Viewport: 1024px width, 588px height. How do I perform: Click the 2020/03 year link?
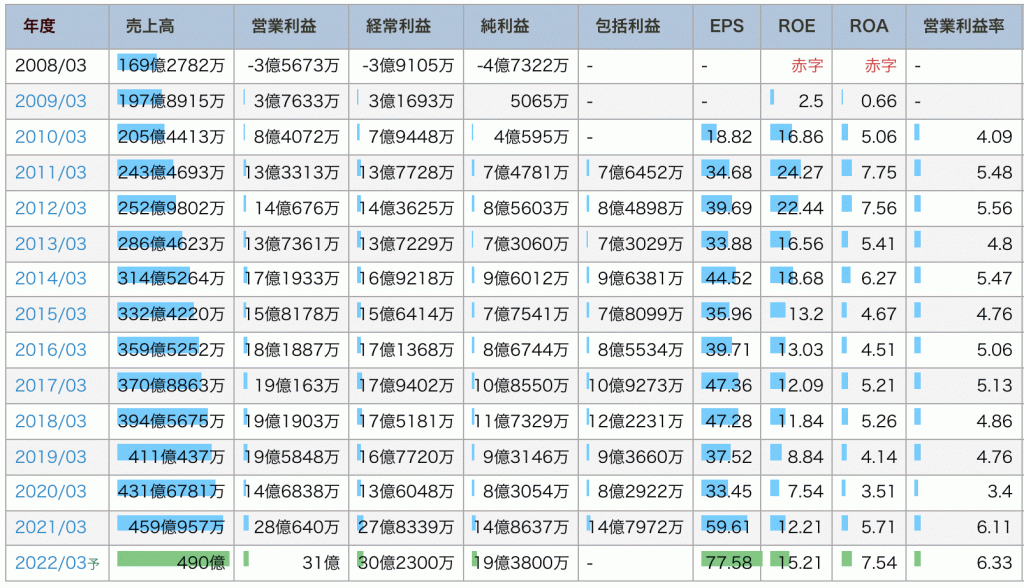(x=51, y=491)
